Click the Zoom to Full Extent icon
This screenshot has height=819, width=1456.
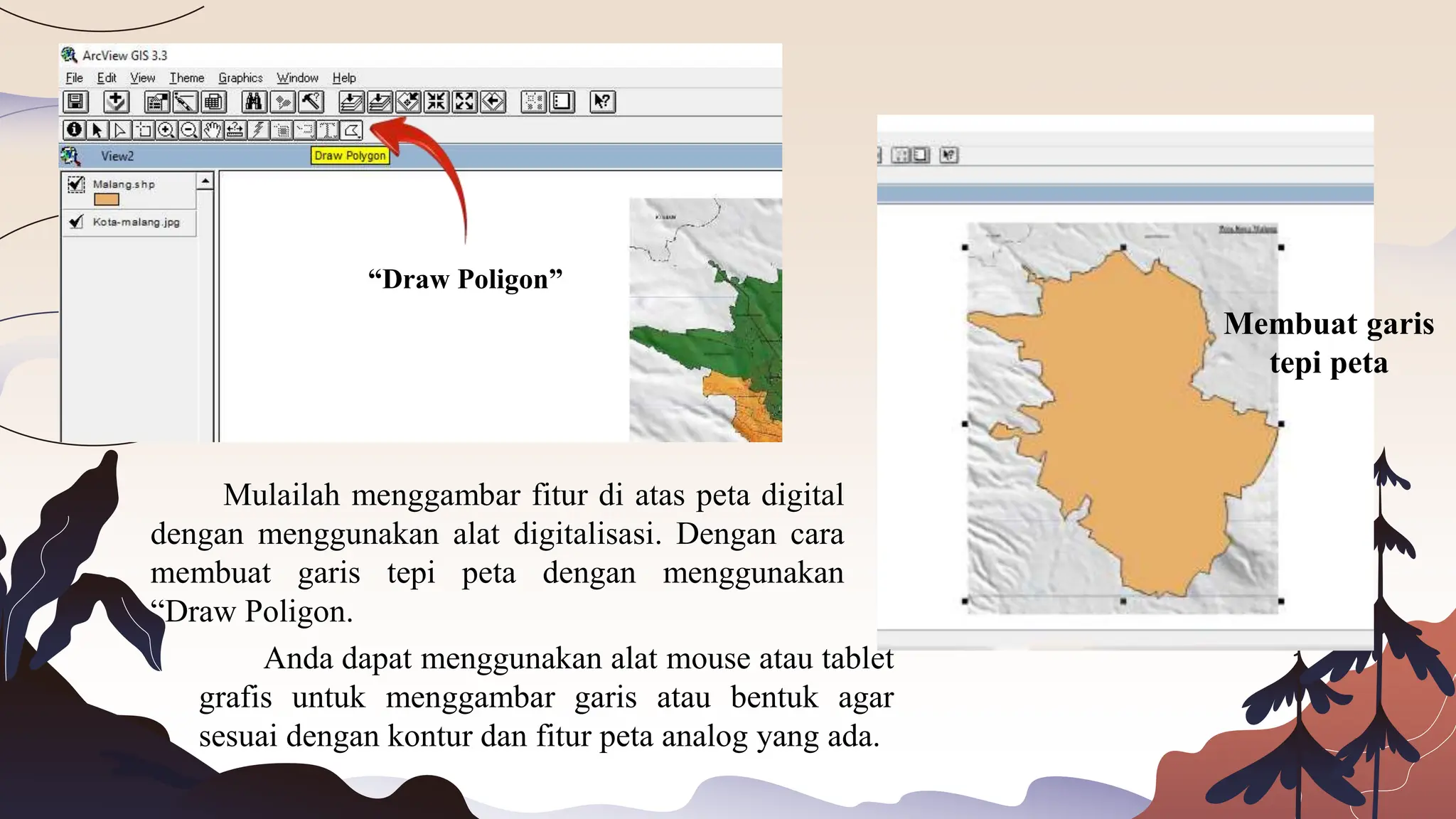[x=351, y=102]
